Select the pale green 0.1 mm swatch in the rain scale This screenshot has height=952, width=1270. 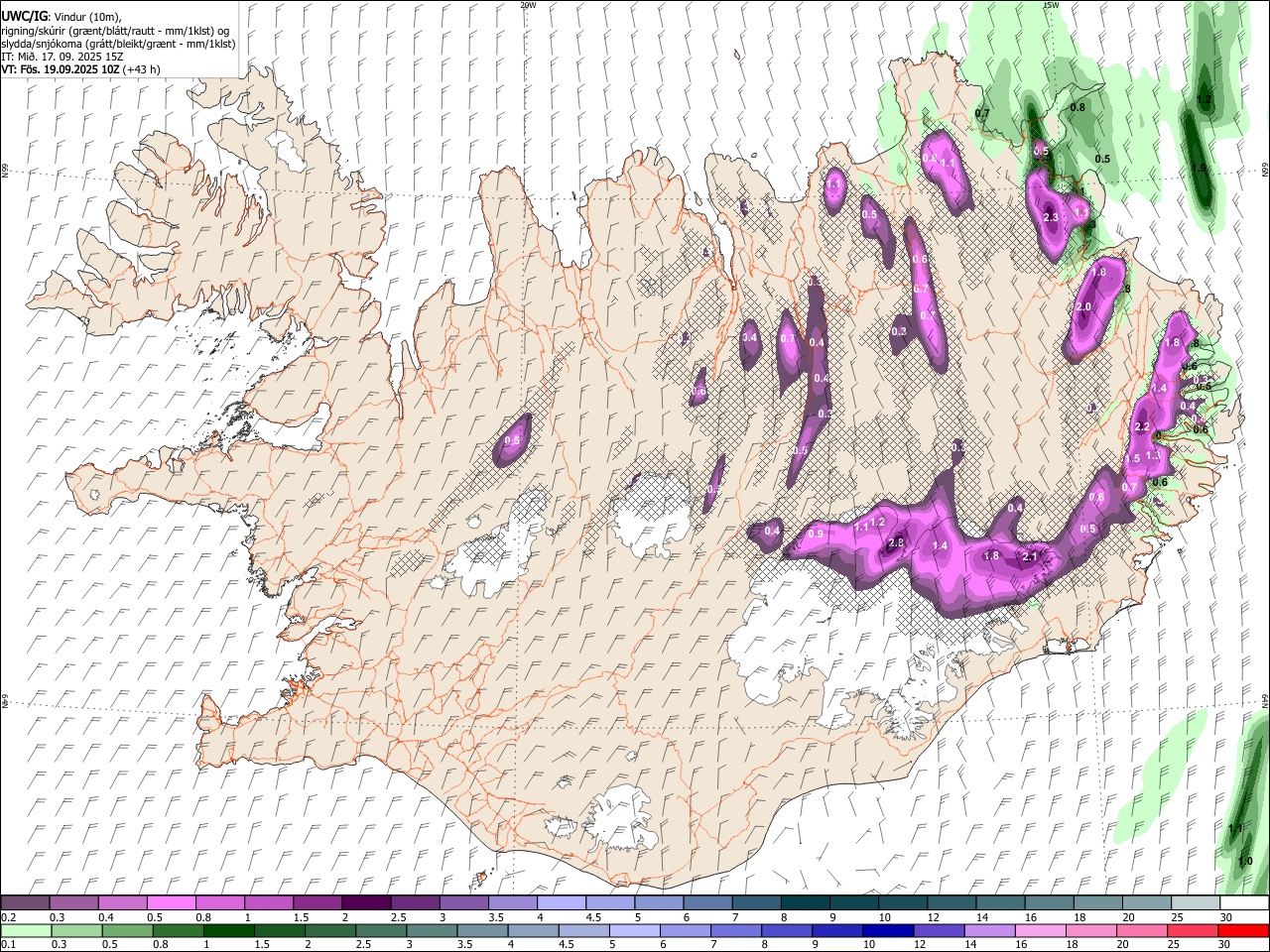25,930
